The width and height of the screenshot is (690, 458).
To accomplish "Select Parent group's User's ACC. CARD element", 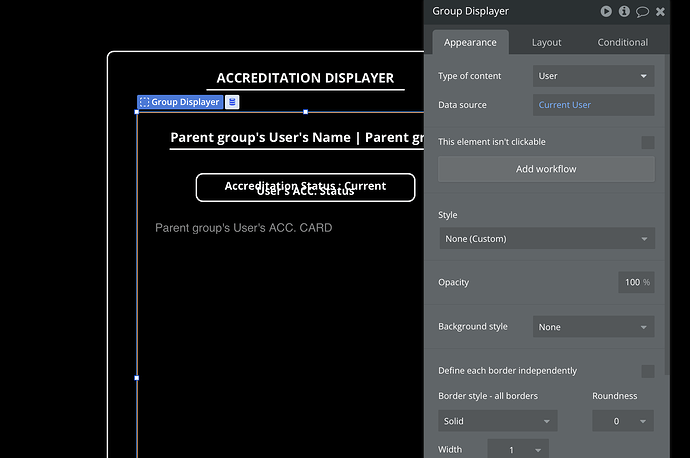I will (x=243, y=228).
